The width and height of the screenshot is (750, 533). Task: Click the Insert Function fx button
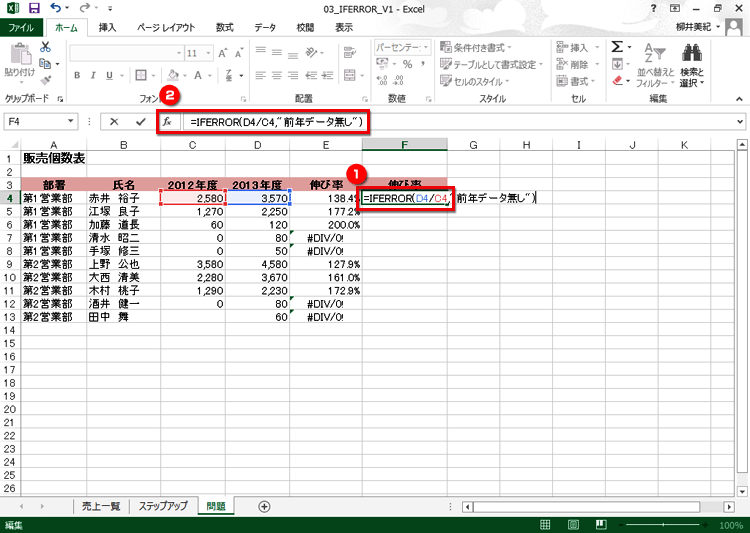pyautogui.click(x=167, y=122)
